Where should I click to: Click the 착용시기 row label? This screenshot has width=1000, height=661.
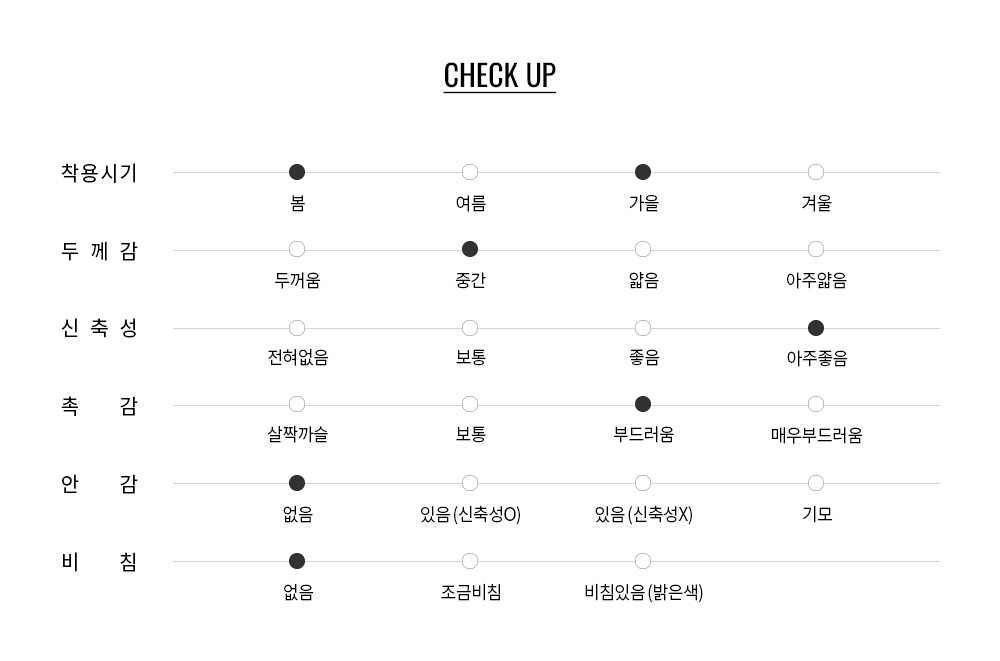[99, 173]
